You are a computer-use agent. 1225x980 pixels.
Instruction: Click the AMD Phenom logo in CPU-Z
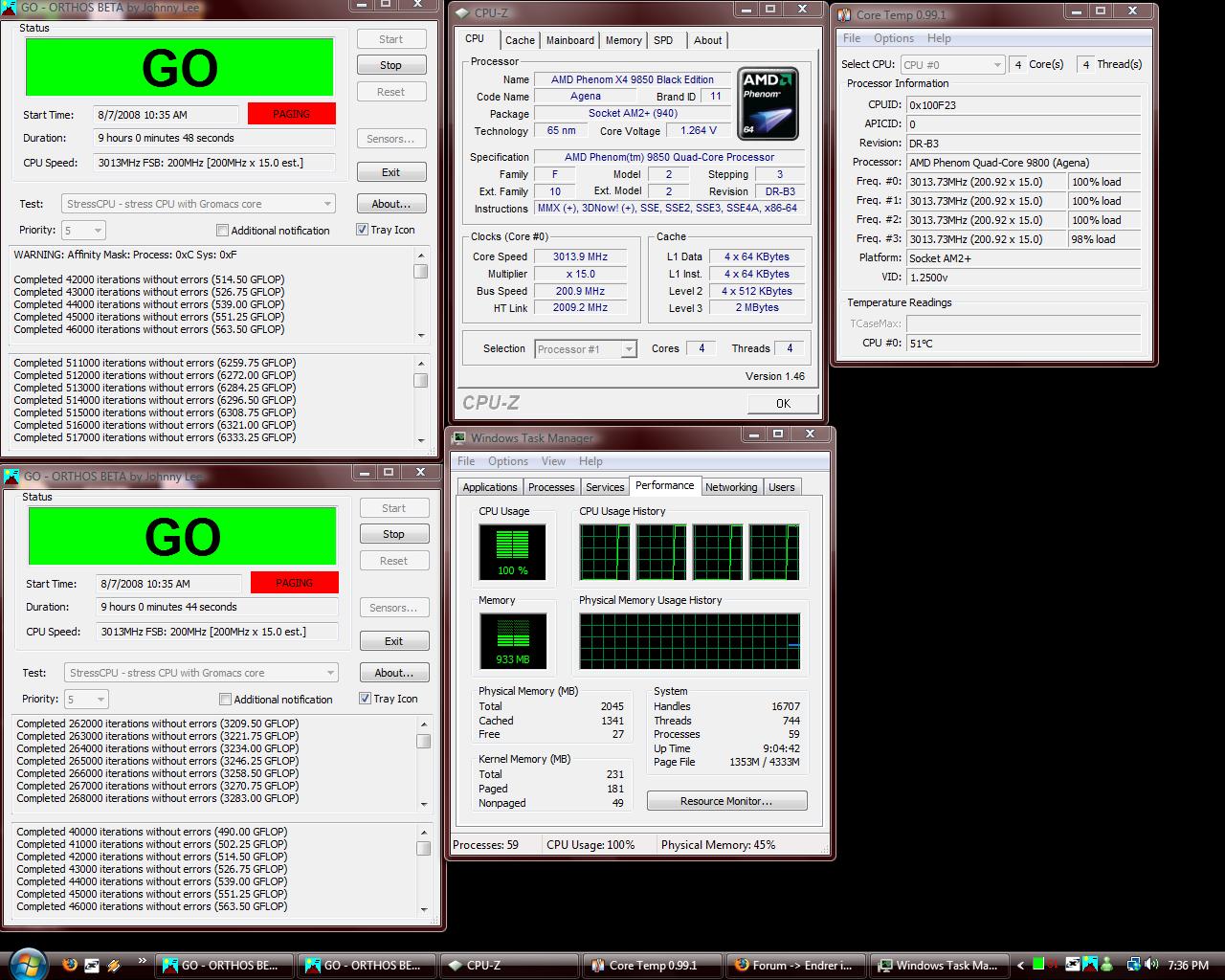(x=768, y=103)
